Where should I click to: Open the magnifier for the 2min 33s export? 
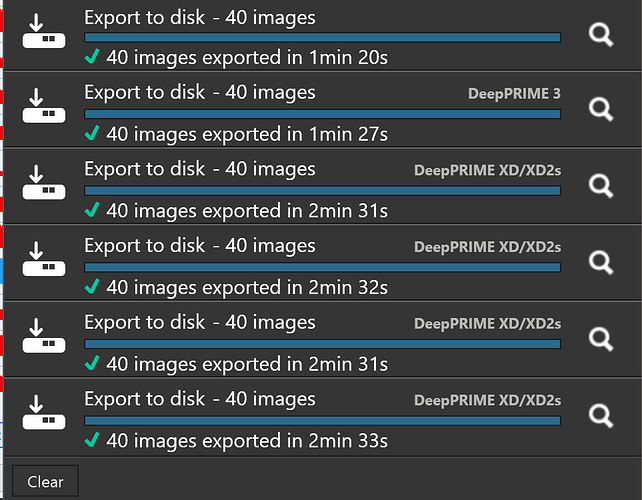(x=600, y=415)
